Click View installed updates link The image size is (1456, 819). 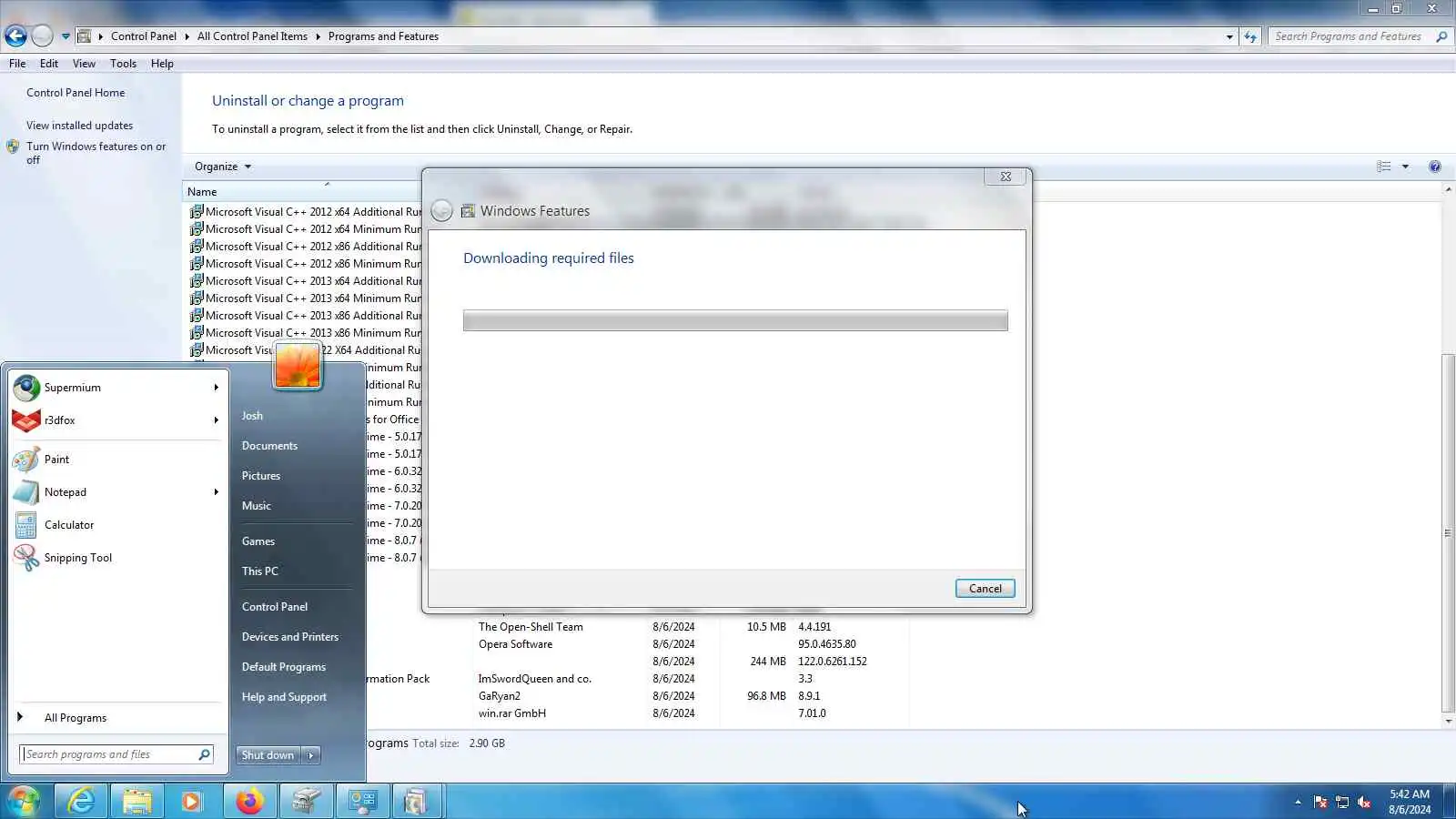coord(79,126)
